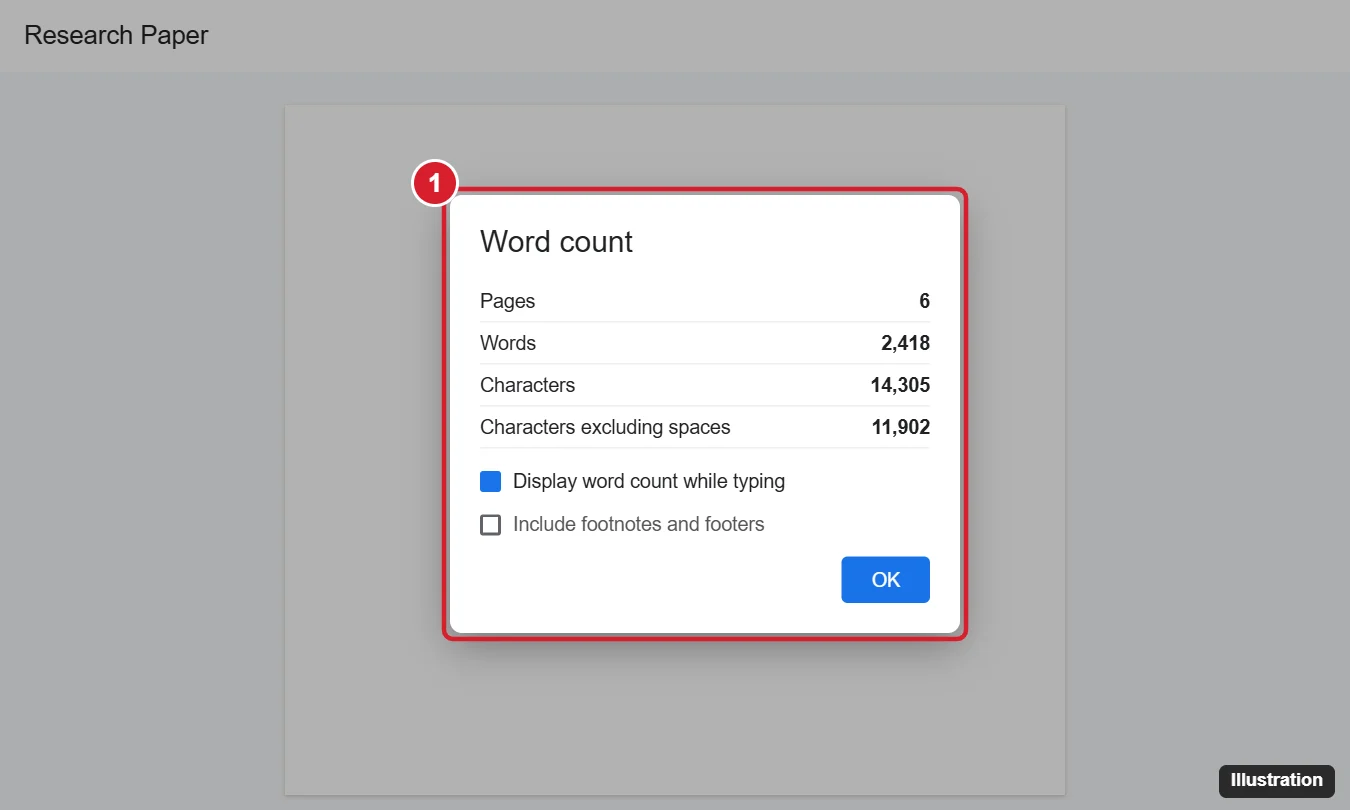Select the Word count dialog heading
Screen dimensions: 1350x810
[556, 242]
